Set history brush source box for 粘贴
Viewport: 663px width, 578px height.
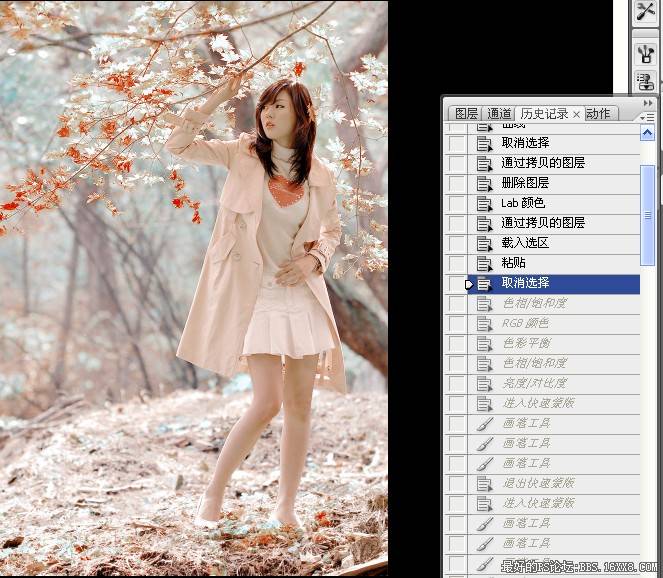[457, 263]
